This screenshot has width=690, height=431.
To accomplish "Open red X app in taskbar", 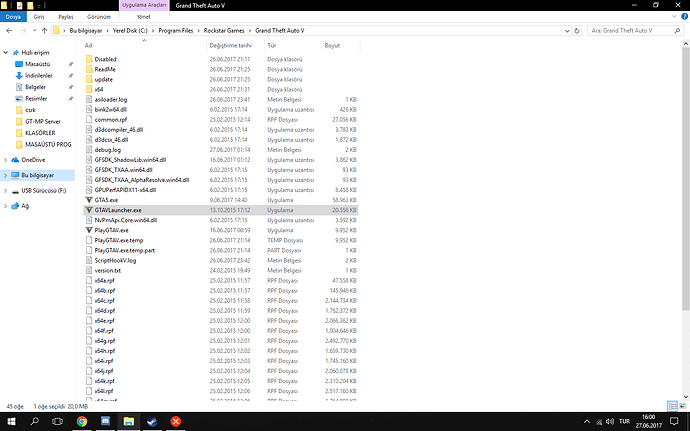I will [176, 421].
